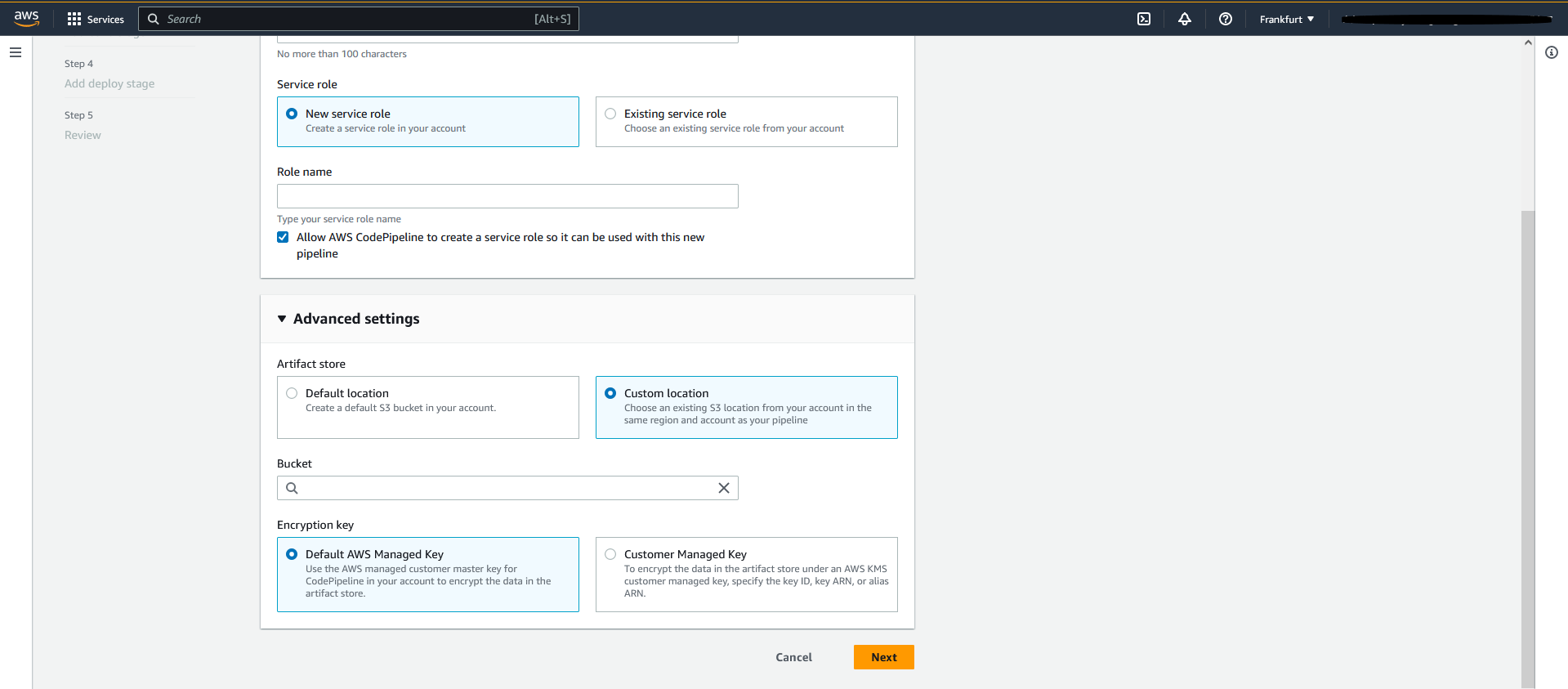1568x689 pixels.
Task: Open the info panel icon on right edge
Action: 1552,52
